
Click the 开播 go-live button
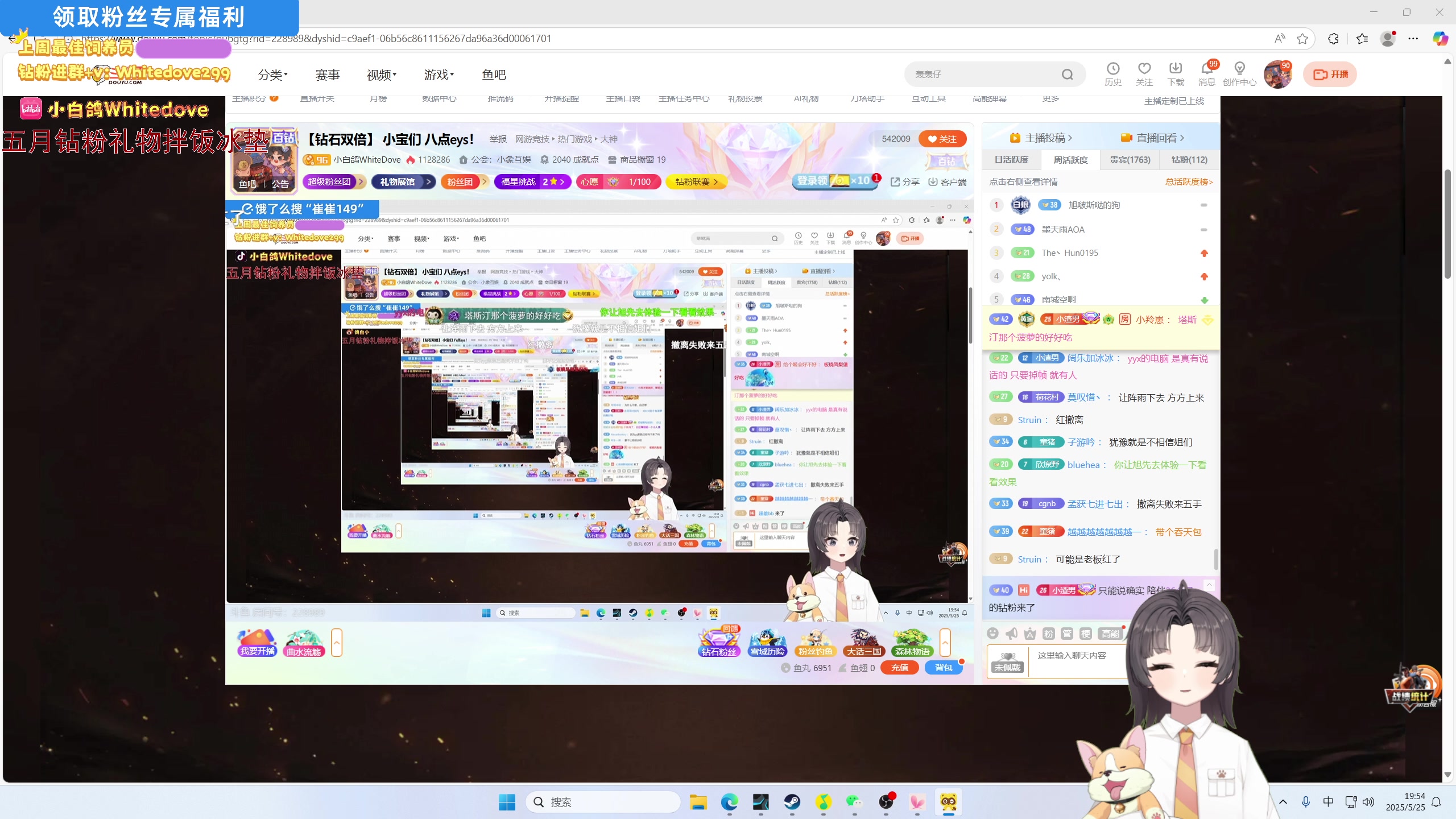pyautogui.click(x=1330, y=75)
